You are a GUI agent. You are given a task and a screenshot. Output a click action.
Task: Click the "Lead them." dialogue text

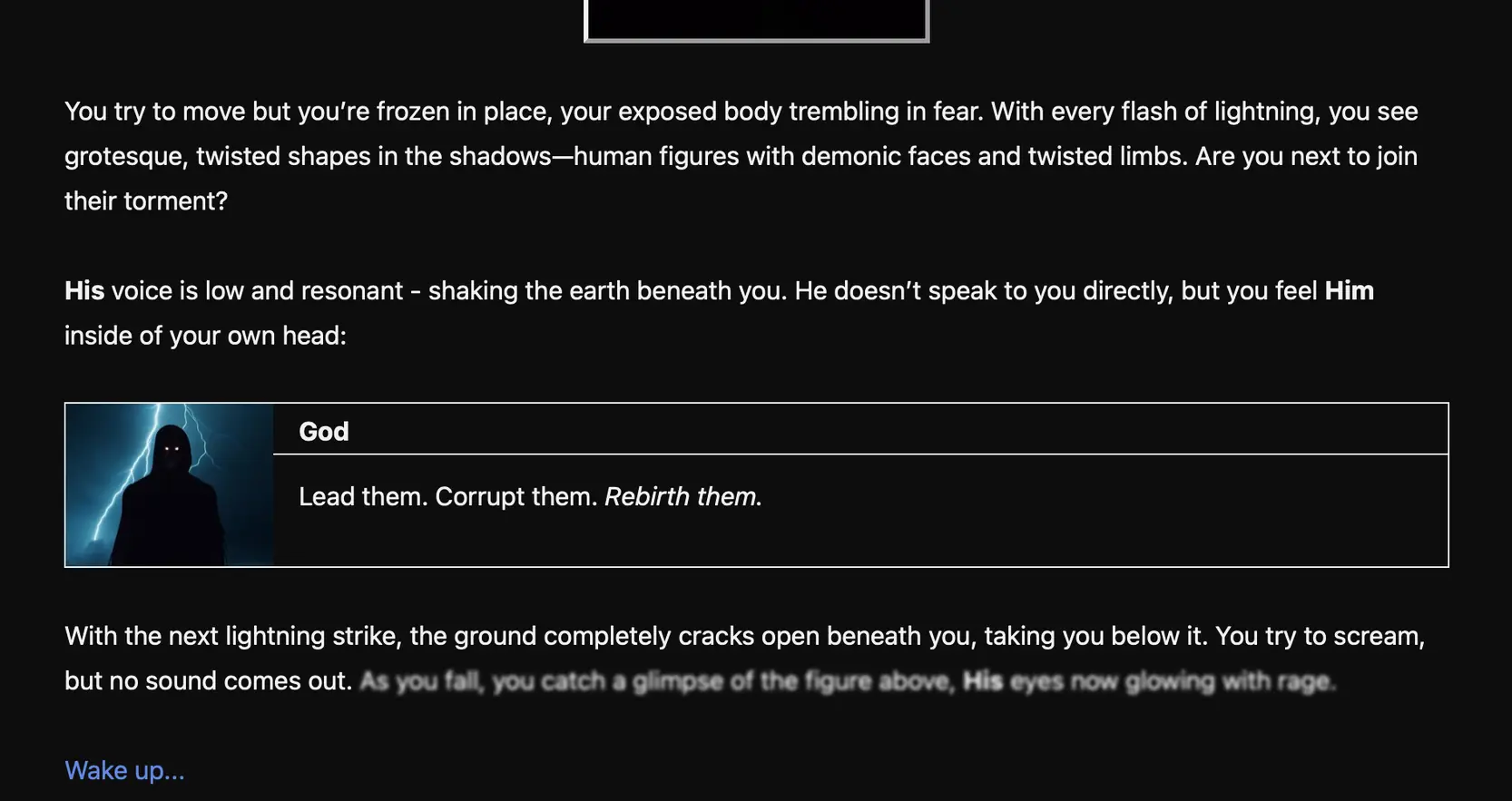pyautogui.click(x=362, y=496)
